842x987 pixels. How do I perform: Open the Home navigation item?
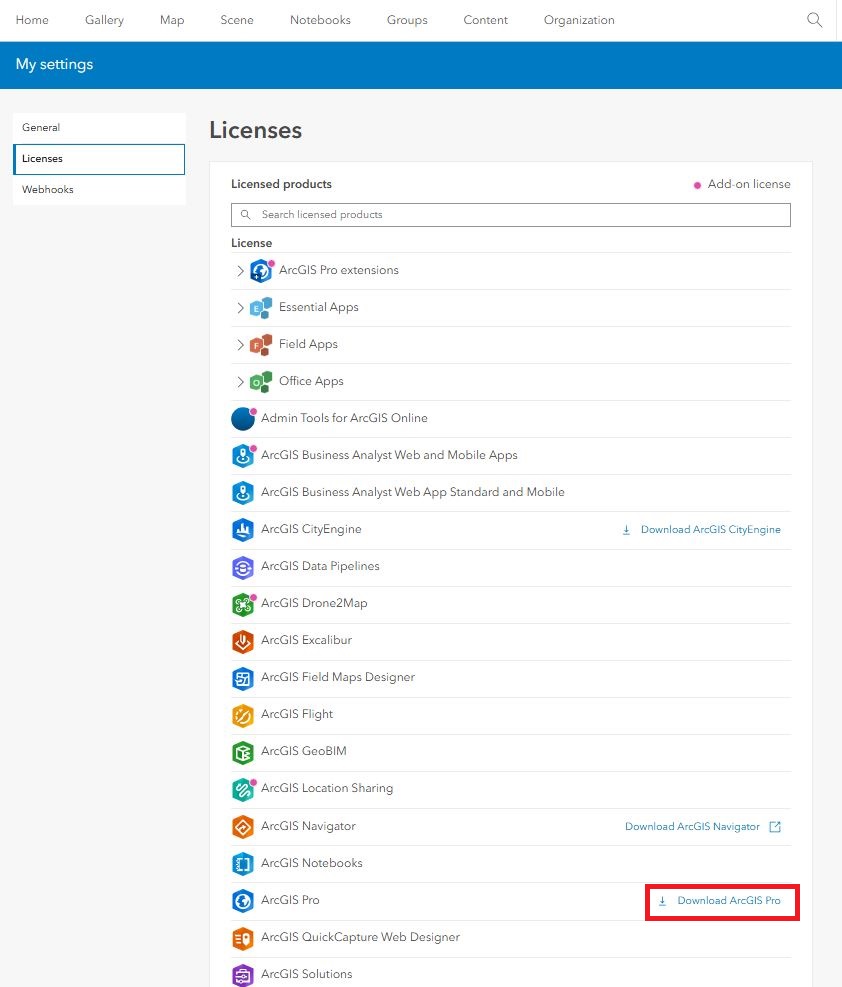click(32, 20)
